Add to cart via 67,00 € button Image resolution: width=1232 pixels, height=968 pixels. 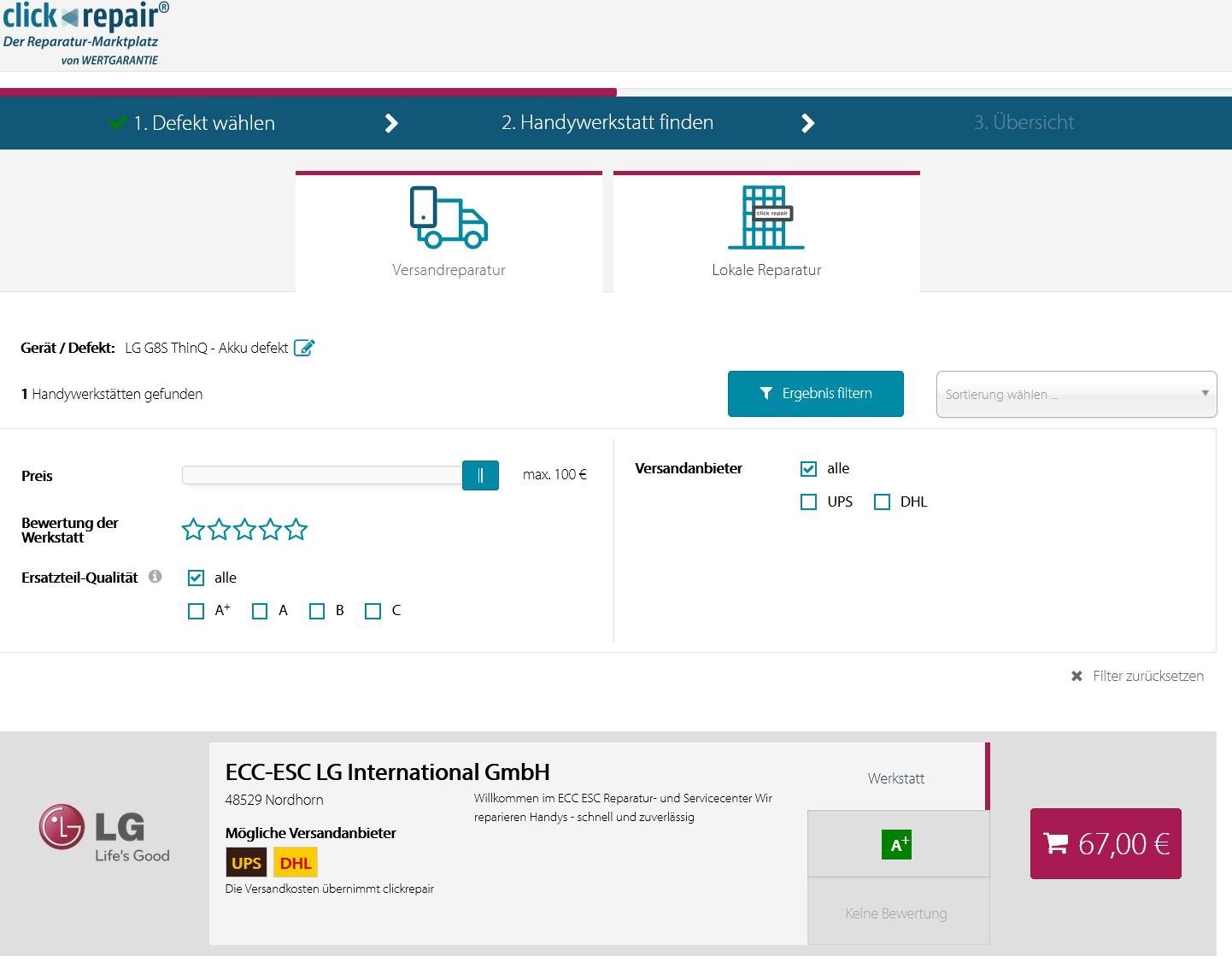(x=1106, y=844)
